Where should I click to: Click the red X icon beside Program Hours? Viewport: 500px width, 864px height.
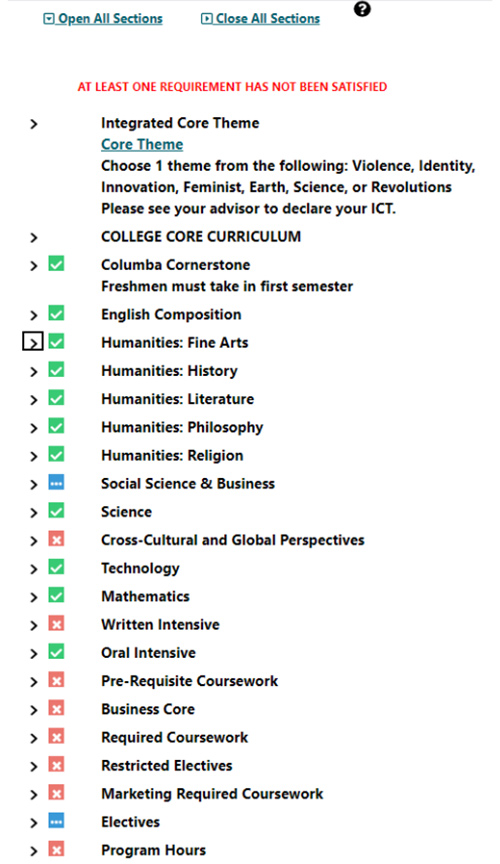56,849
